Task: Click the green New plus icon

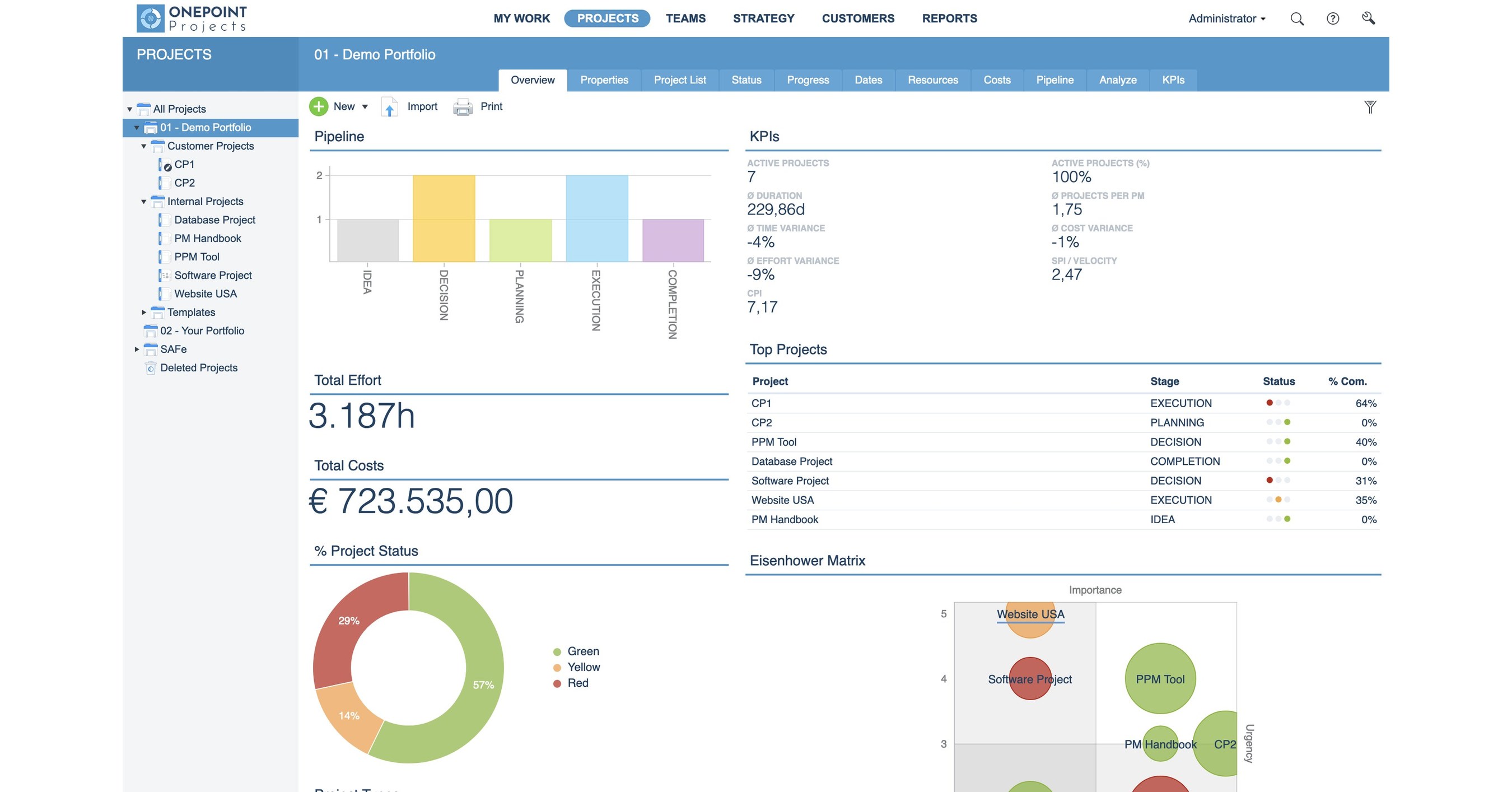Action: click(x=319, y=106)
